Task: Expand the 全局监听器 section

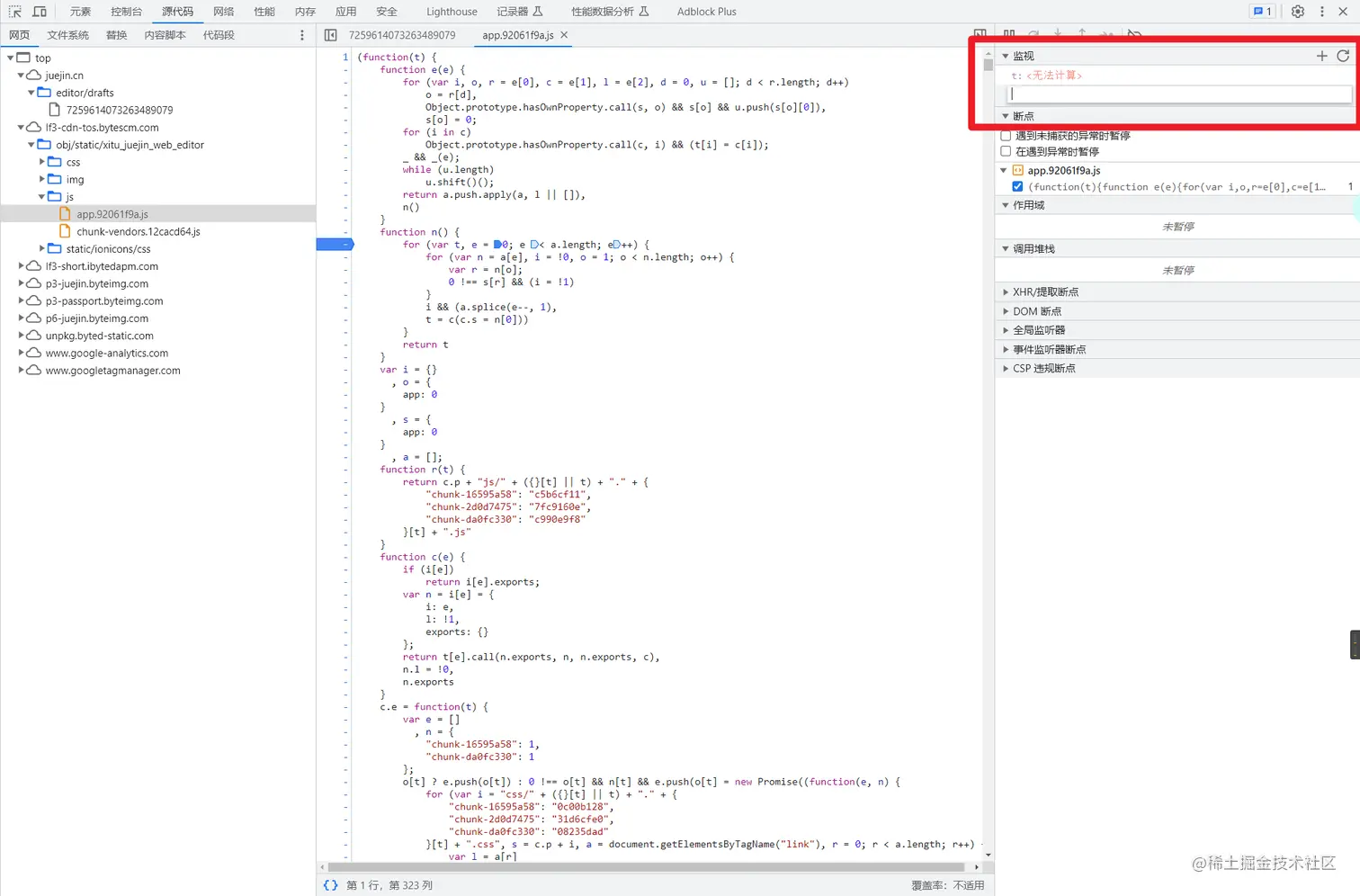Action: [x=1006, y=330]
